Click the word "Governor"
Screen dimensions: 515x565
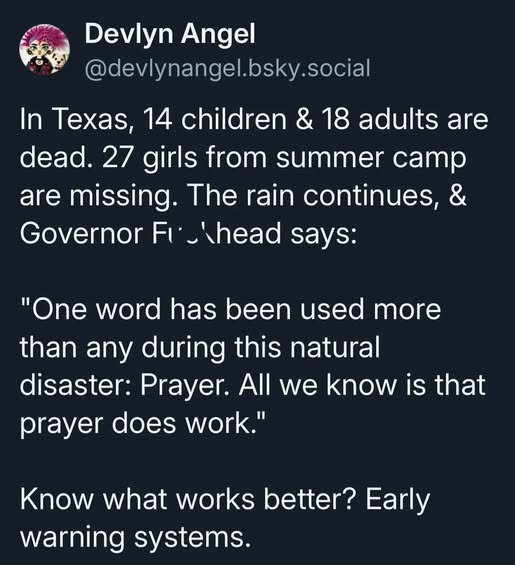(x=80, y=233)
